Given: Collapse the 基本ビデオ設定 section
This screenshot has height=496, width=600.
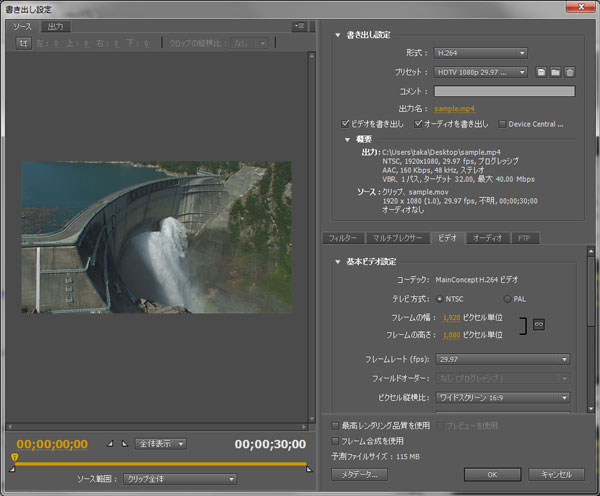Looking at the screenshot, I should point(338,262).
